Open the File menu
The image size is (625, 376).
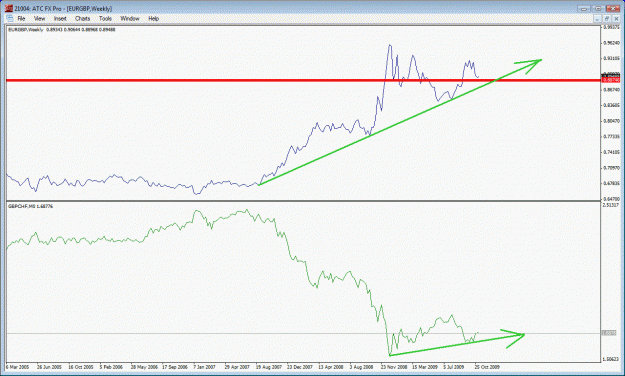pyautogui.click(x=21, y=18)
